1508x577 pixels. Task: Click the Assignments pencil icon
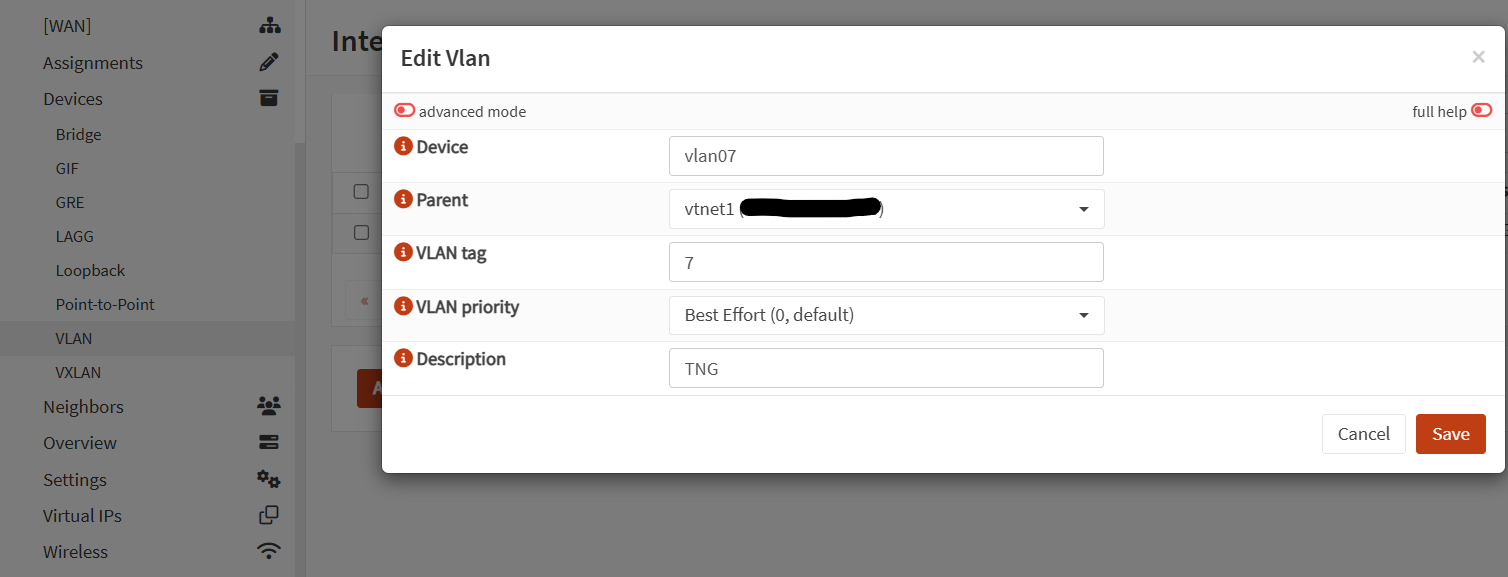pos(268,63)
